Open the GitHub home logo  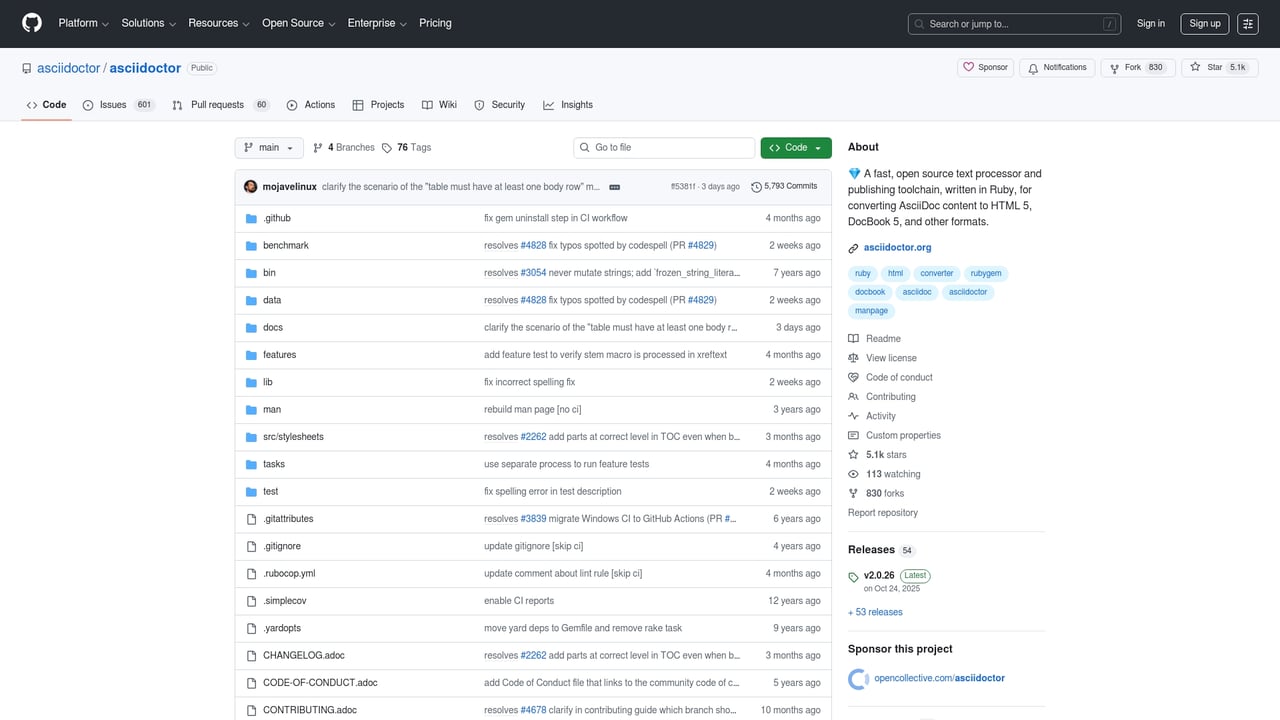click(x=31, y=23)
